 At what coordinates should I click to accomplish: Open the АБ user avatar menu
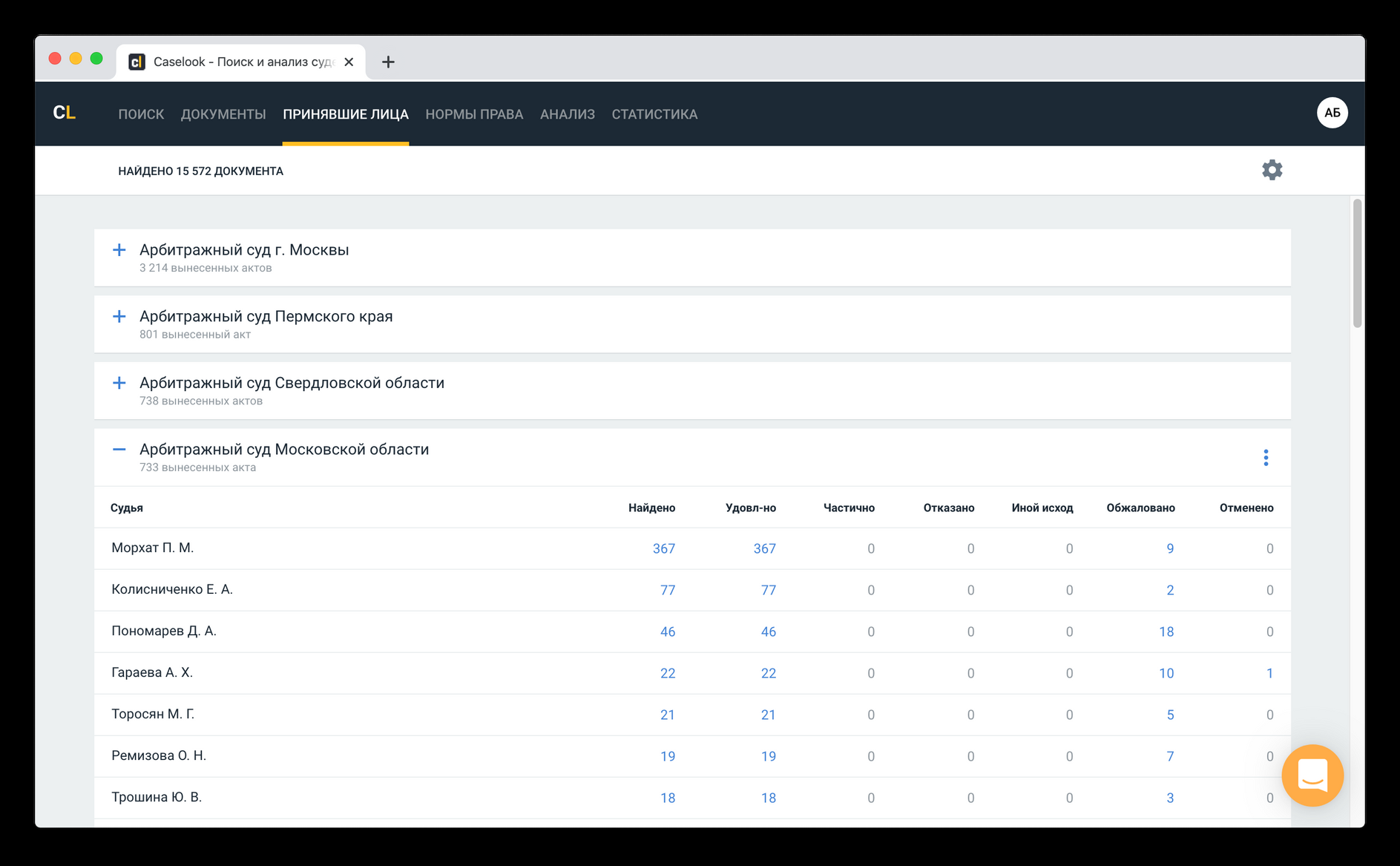coord(1332,113)
